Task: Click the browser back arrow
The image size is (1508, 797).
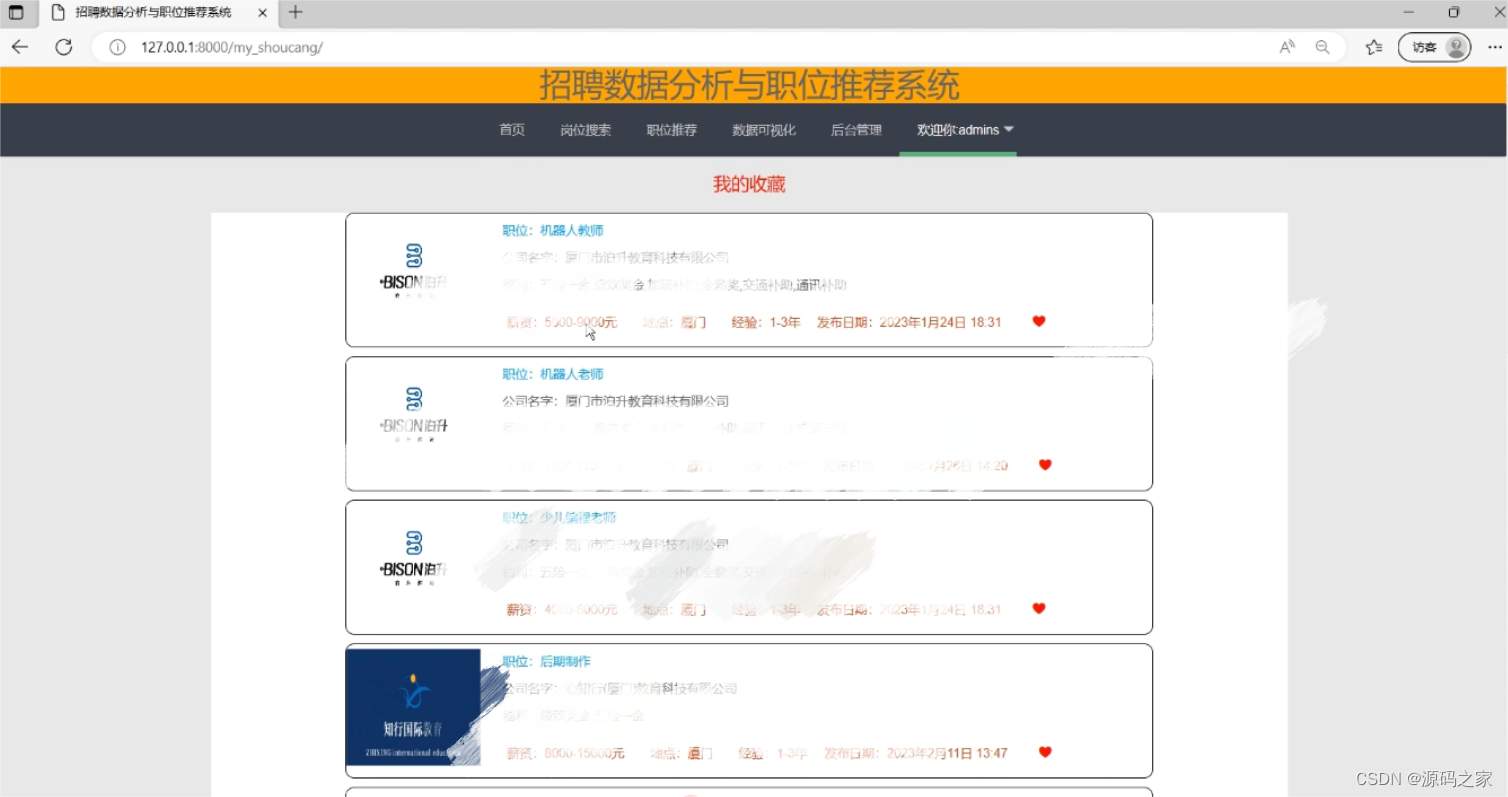Action: pos(19,47)
